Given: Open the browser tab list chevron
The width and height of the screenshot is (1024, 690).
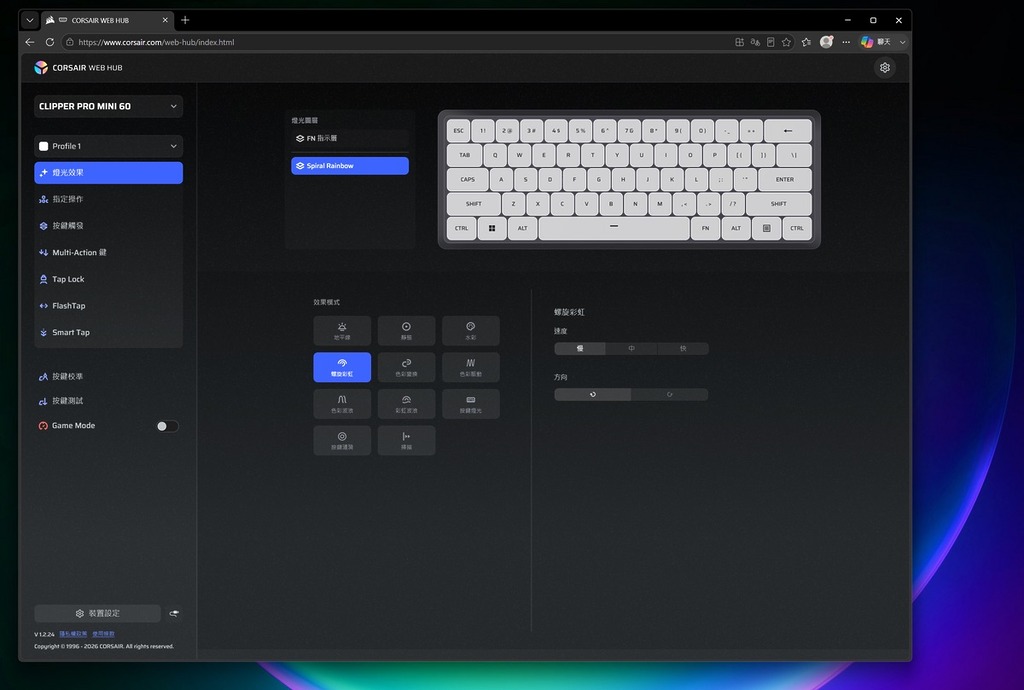Looking at the screenshot, I should click(30, 20).
